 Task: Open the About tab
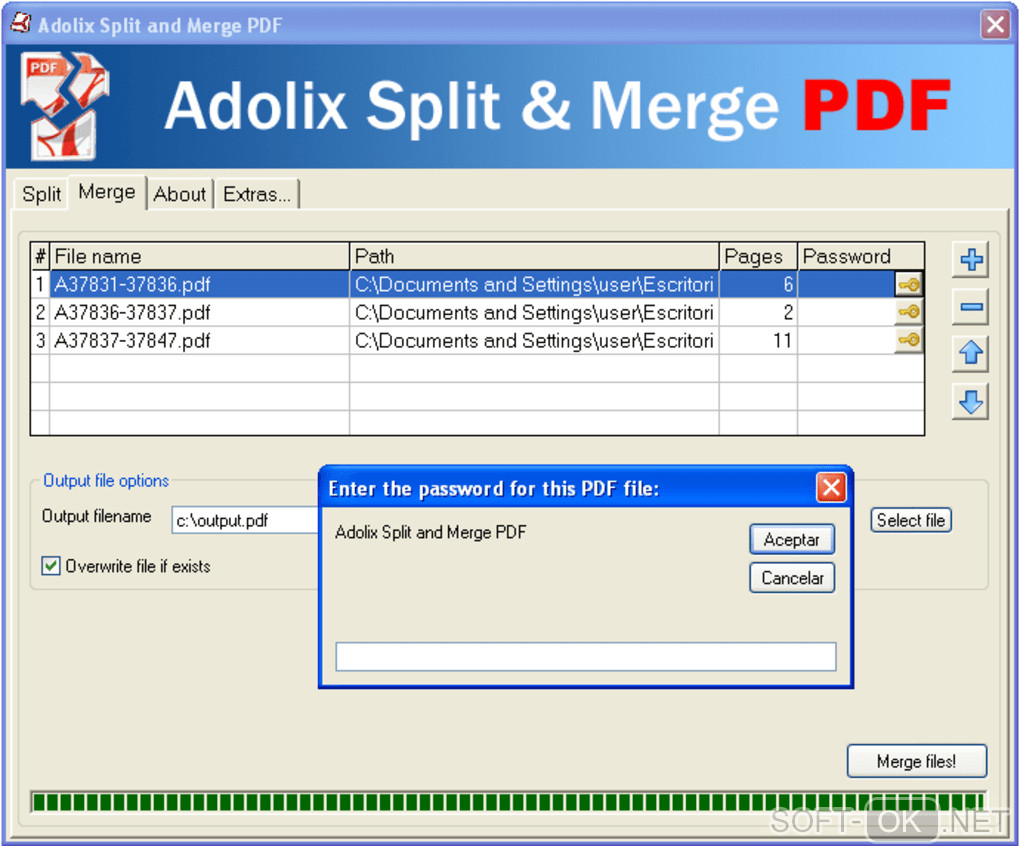(x=180, y=194)
